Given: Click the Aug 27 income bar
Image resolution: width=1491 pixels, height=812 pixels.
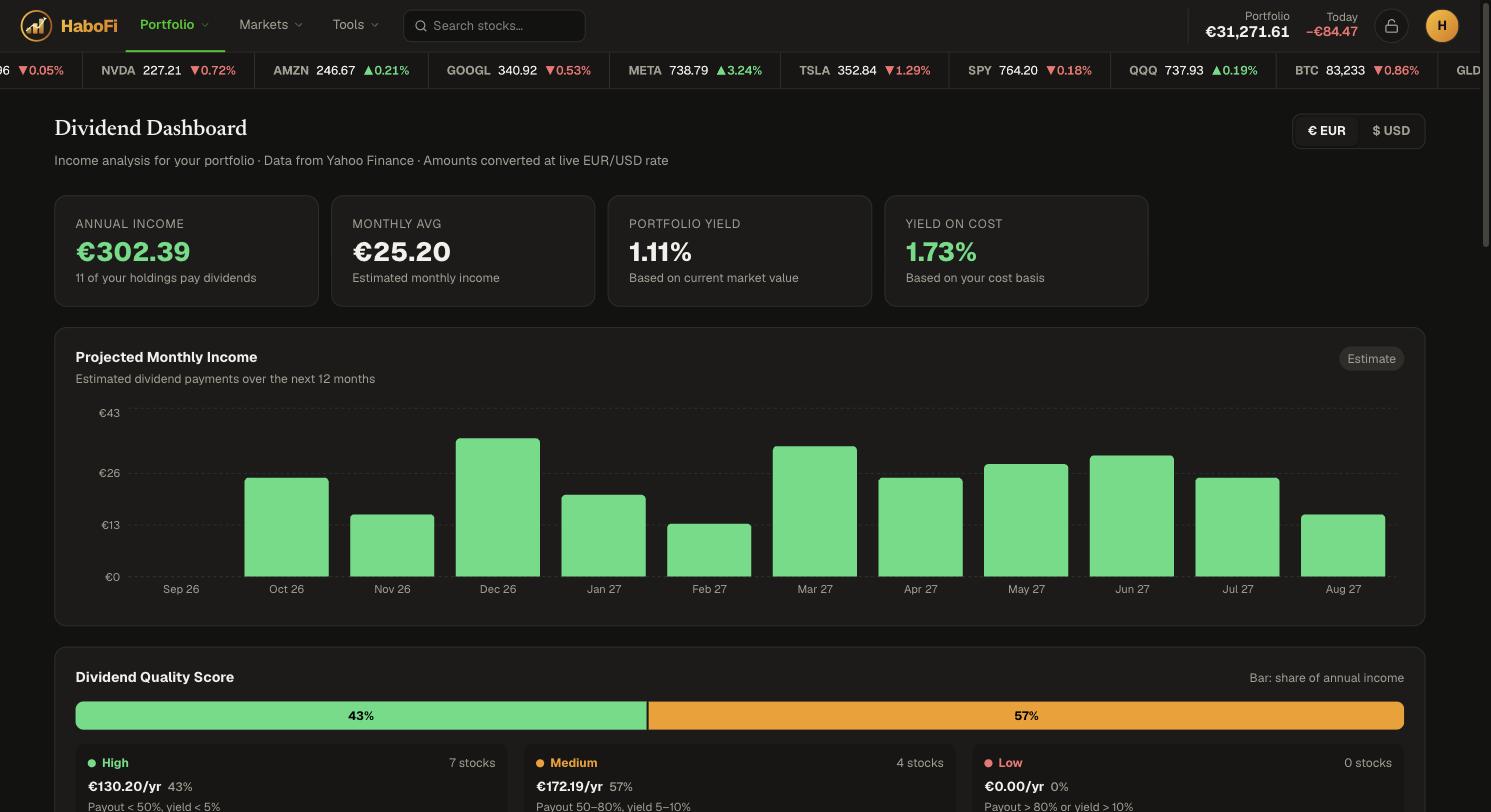Looking at the screenshot, I should pyautogui.click(x=1343, y=546).
